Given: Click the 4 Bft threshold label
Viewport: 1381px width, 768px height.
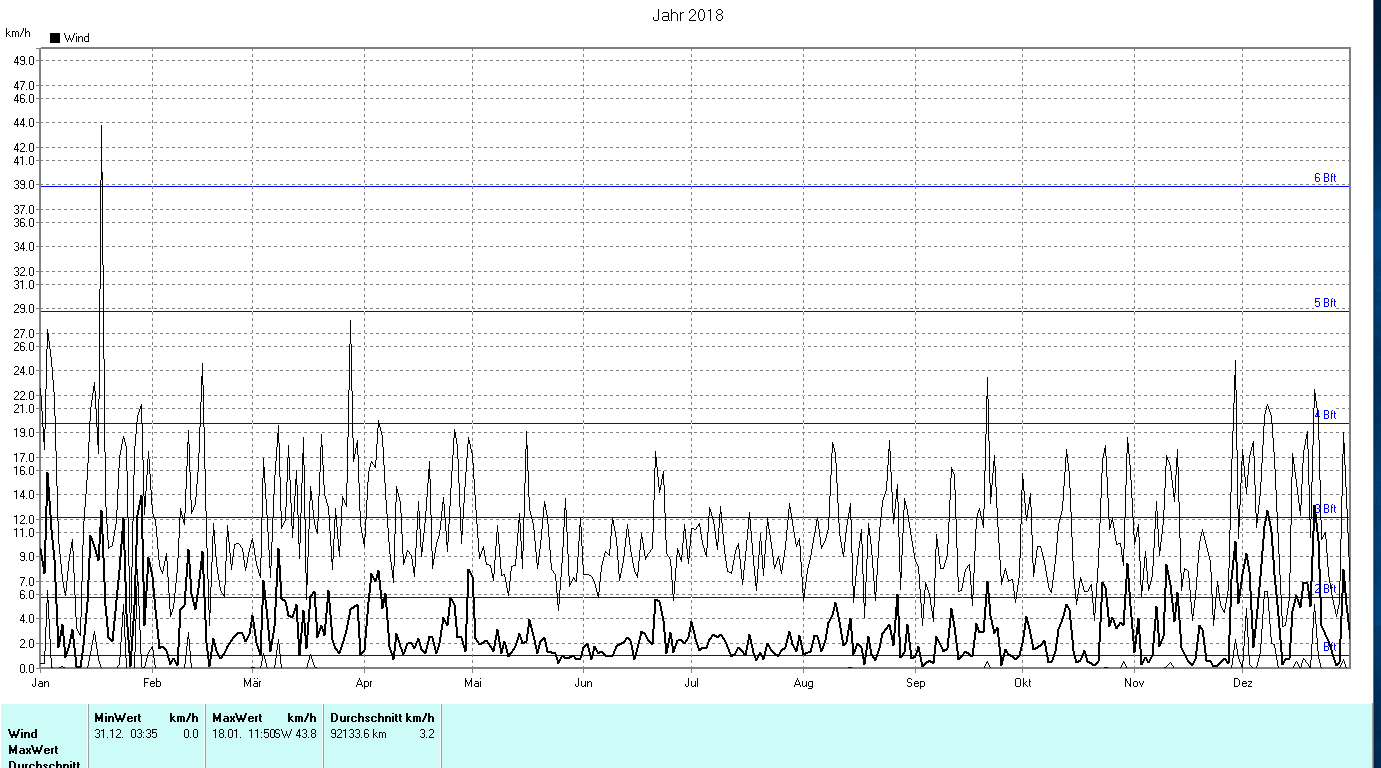Looking at the screenshot, I should point(1325,415).
